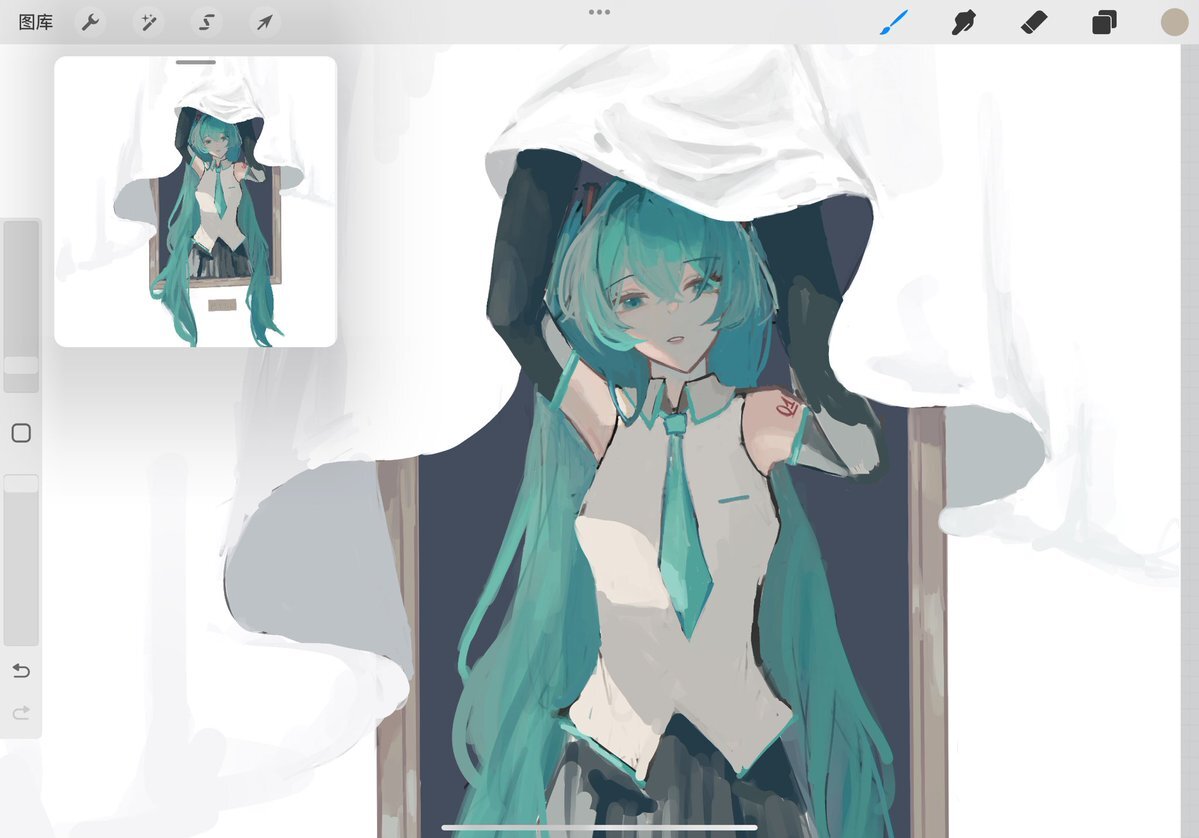Open the active color swatch picker
Screen dimensions: 1199x838
click(x=1175, y=22)
